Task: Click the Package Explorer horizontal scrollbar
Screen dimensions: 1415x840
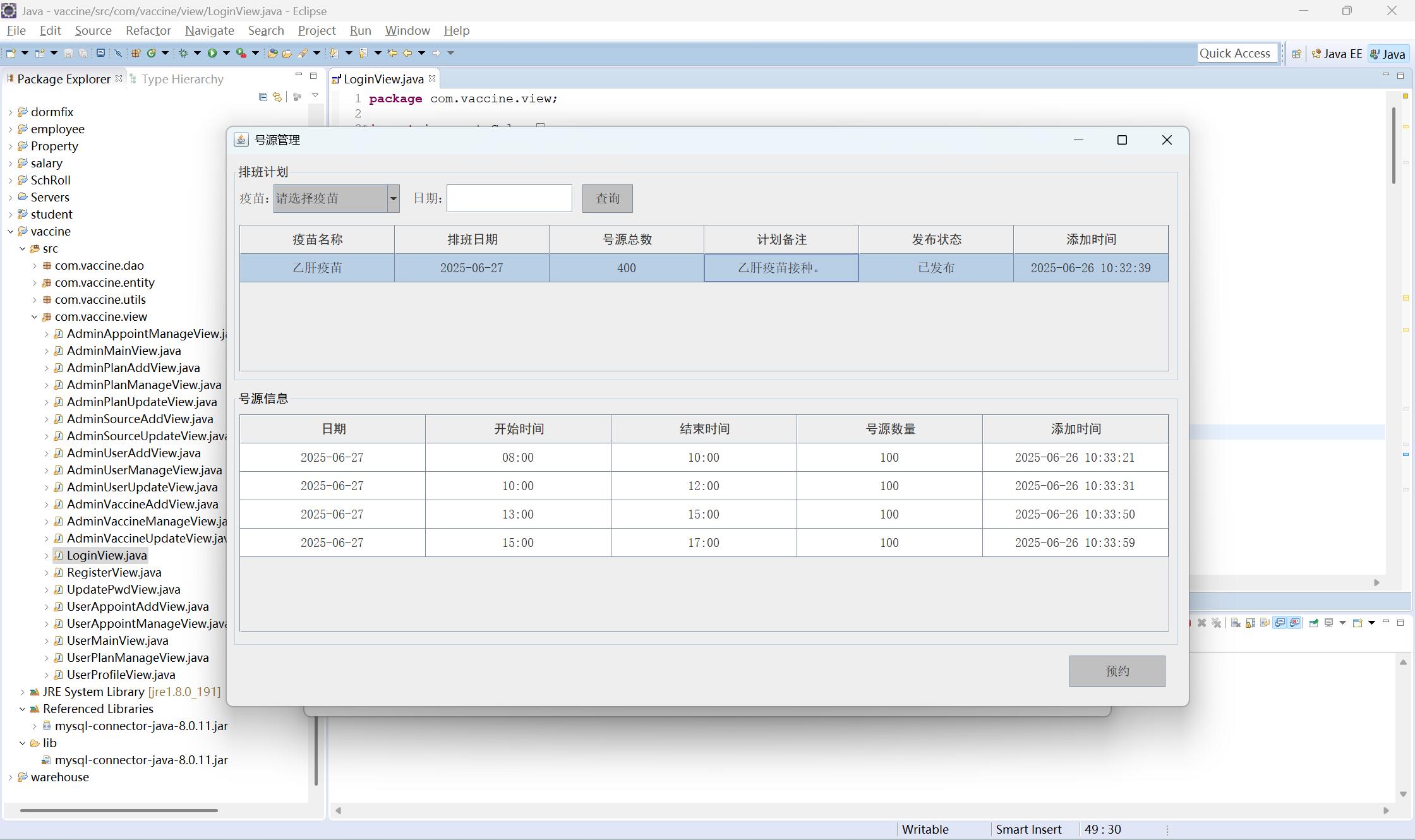Action: click(x=119, y=810)
